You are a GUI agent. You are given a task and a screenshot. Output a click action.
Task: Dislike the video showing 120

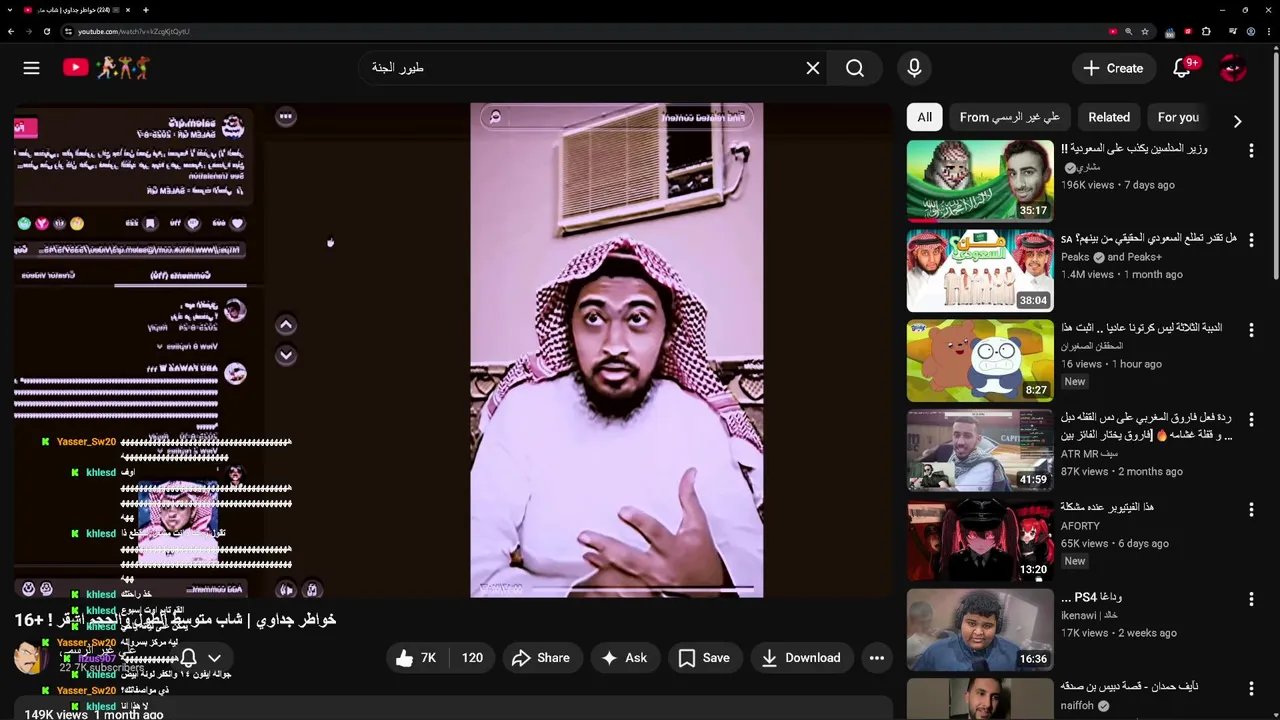[x=472, y=657]
